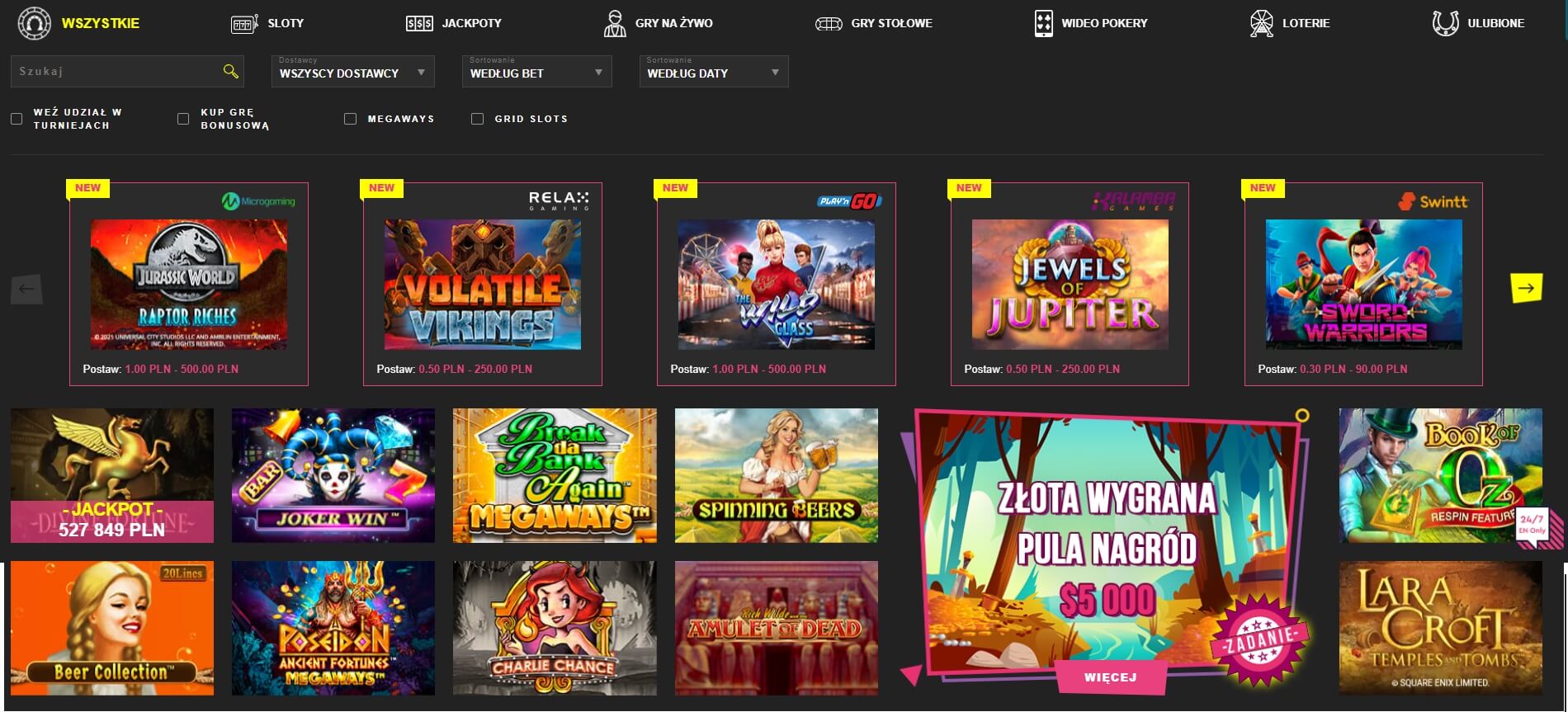Click NEW badge on Jurassic World card
This screenshot has height=712, width=1568.
[87, 188]
